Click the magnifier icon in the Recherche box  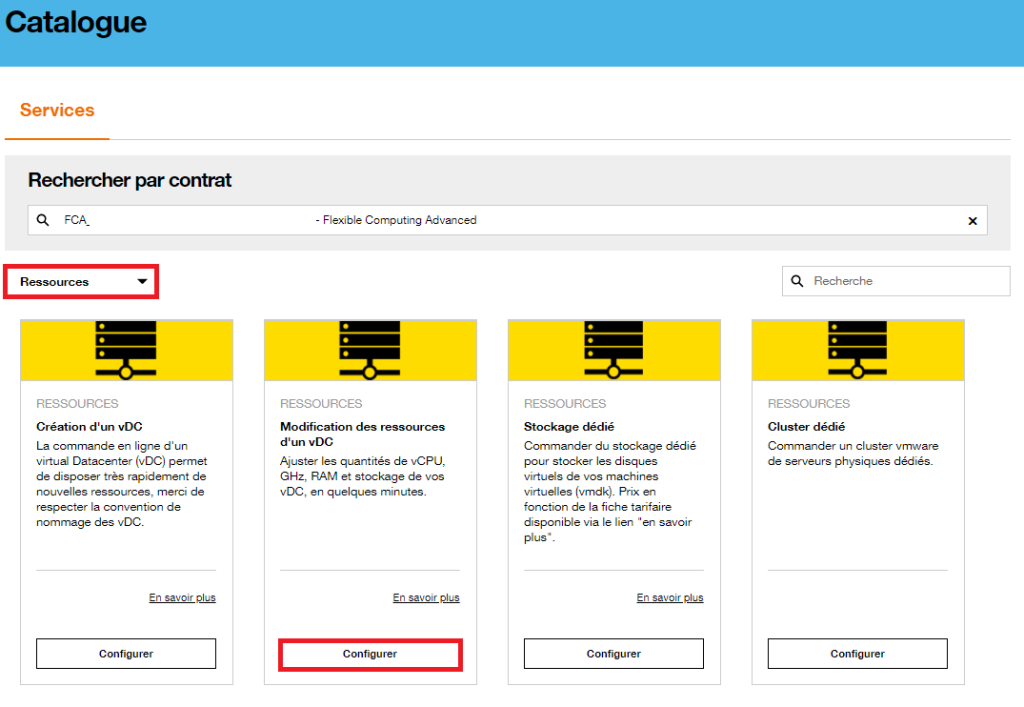click(x=797, y=281)
